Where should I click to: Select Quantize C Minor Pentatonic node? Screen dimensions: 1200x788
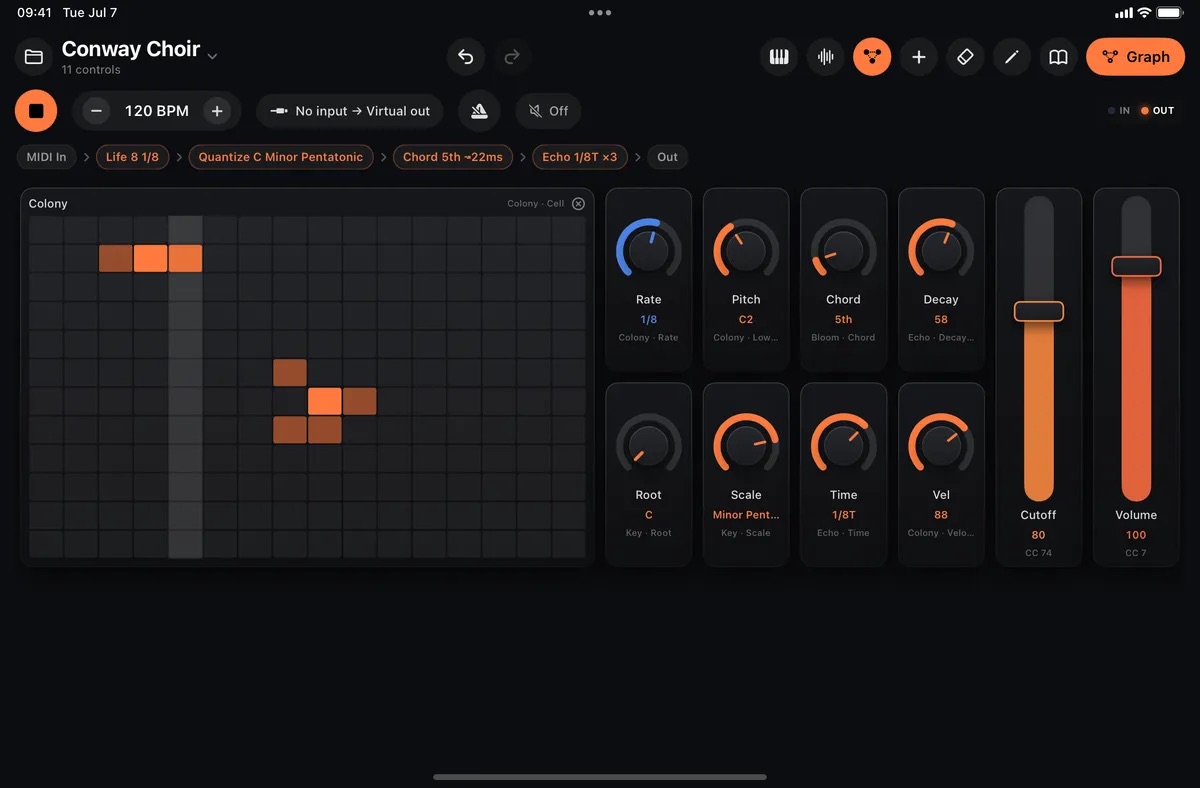pyautogui.click(x=281, y=157)
